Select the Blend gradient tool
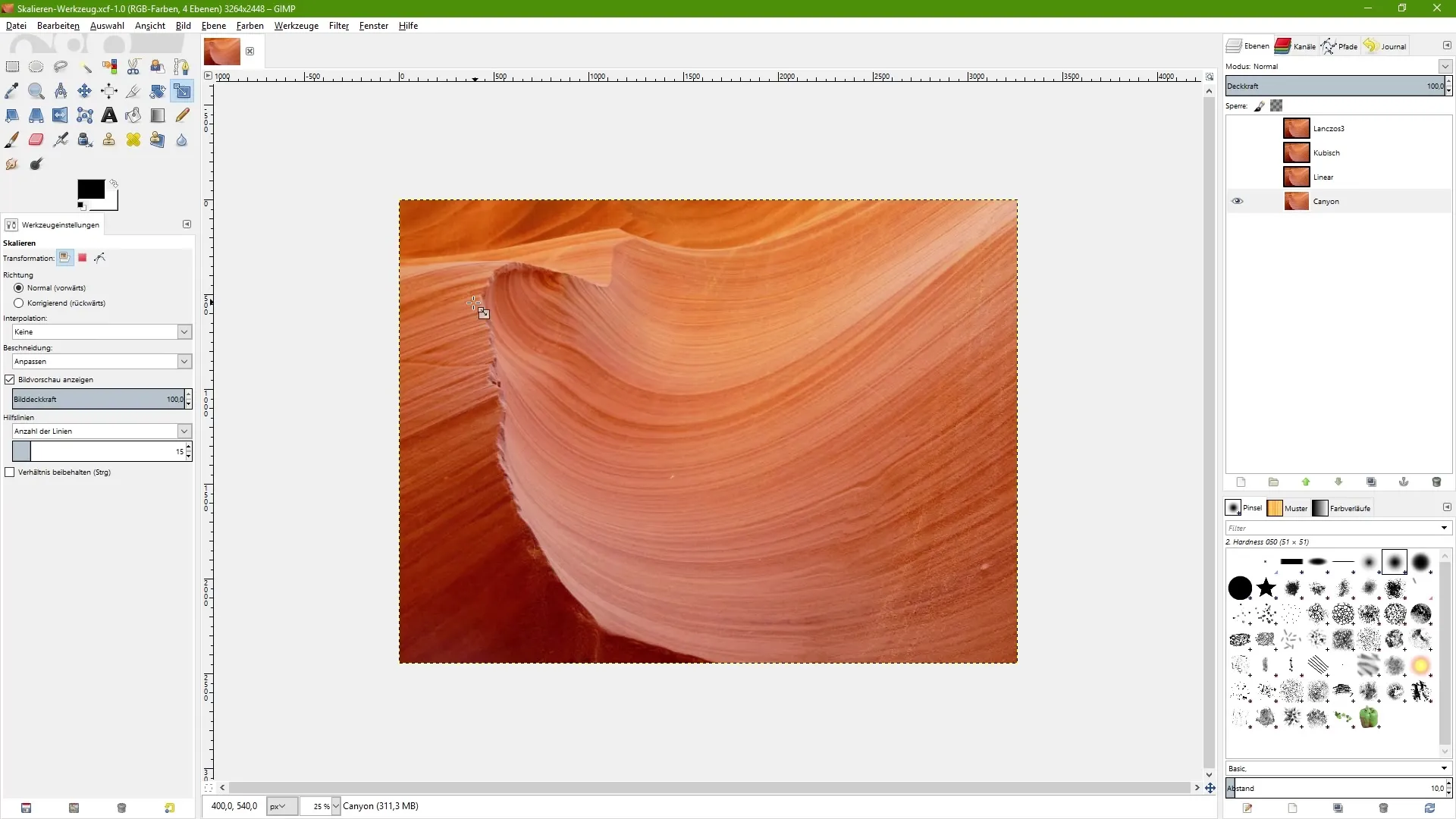The width and height of the screenshot is (1456, 819). click(x=158, y=115)
